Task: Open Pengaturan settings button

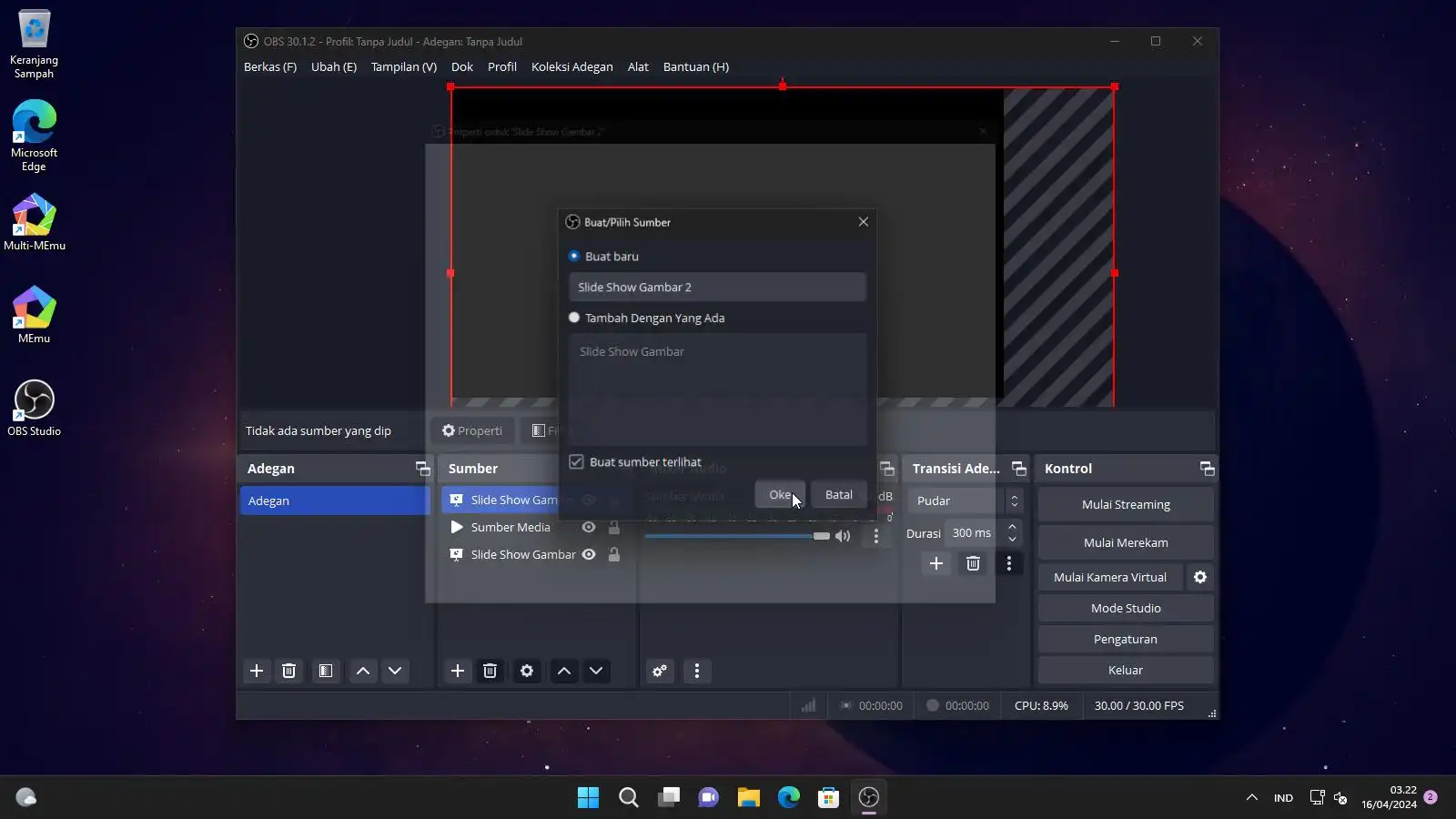Action: pos(1126,639)
